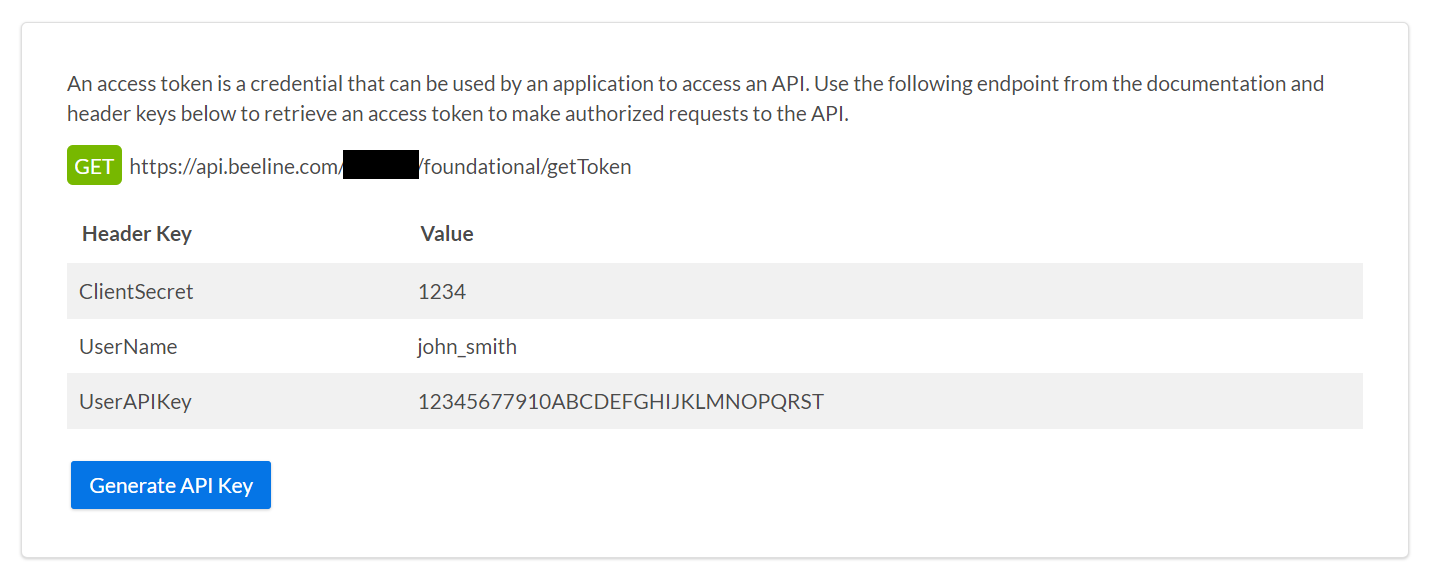The height and width of the screenshot is (580, 1429).
Task: Click the Value column title
Action: [446, 233]
